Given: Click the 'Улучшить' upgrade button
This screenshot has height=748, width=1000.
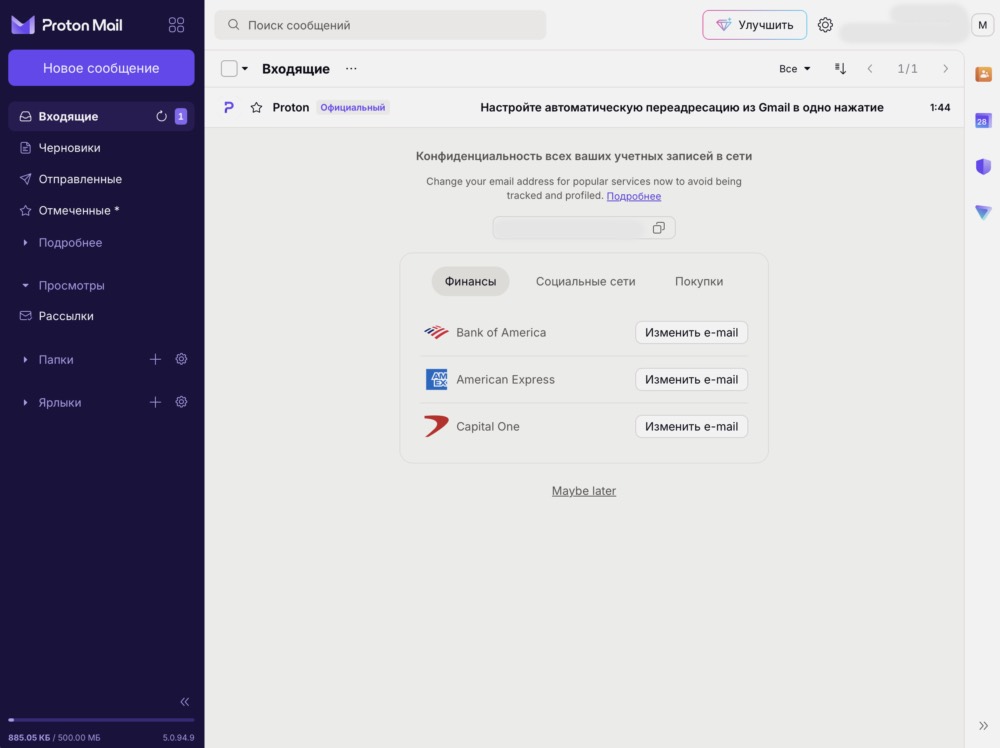Looking at the screenshot, I should point(754,25).
